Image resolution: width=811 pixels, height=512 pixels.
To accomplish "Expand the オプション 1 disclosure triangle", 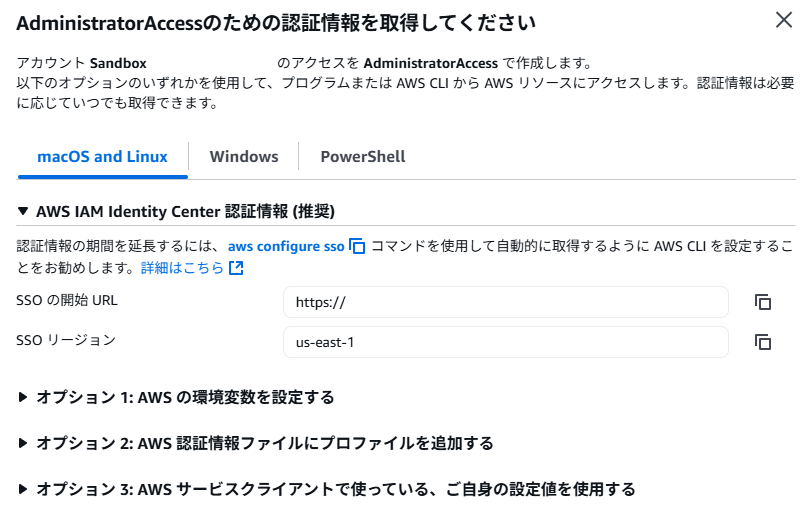I will click(x=24, y=397).
